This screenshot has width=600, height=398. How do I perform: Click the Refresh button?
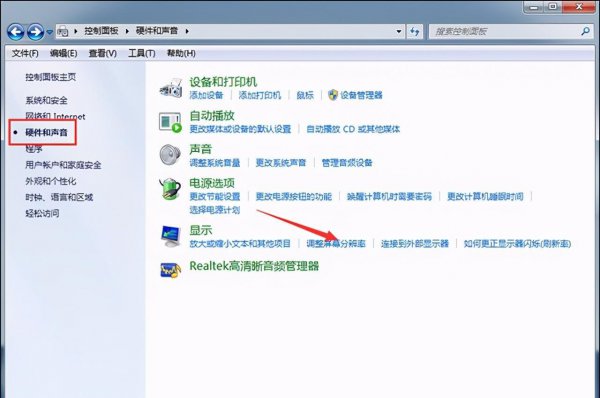coord(414,31)
